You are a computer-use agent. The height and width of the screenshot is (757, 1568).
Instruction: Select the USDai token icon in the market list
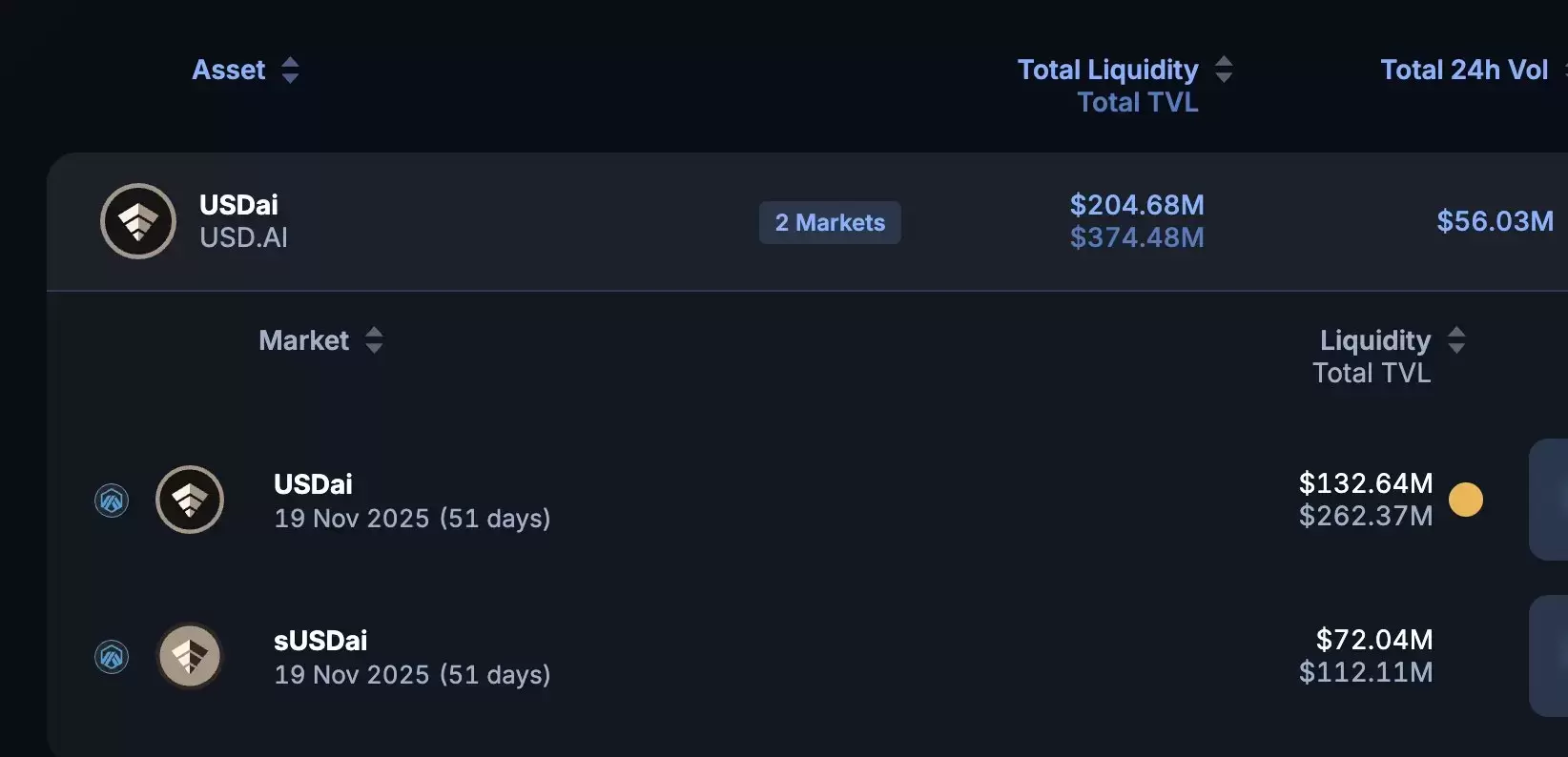[190, 500]
